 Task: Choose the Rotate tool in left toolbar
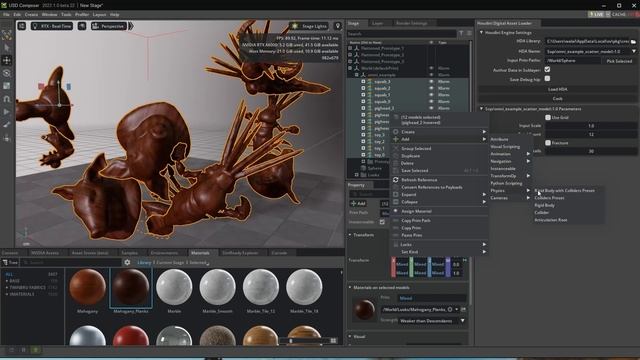pos(7,73)
